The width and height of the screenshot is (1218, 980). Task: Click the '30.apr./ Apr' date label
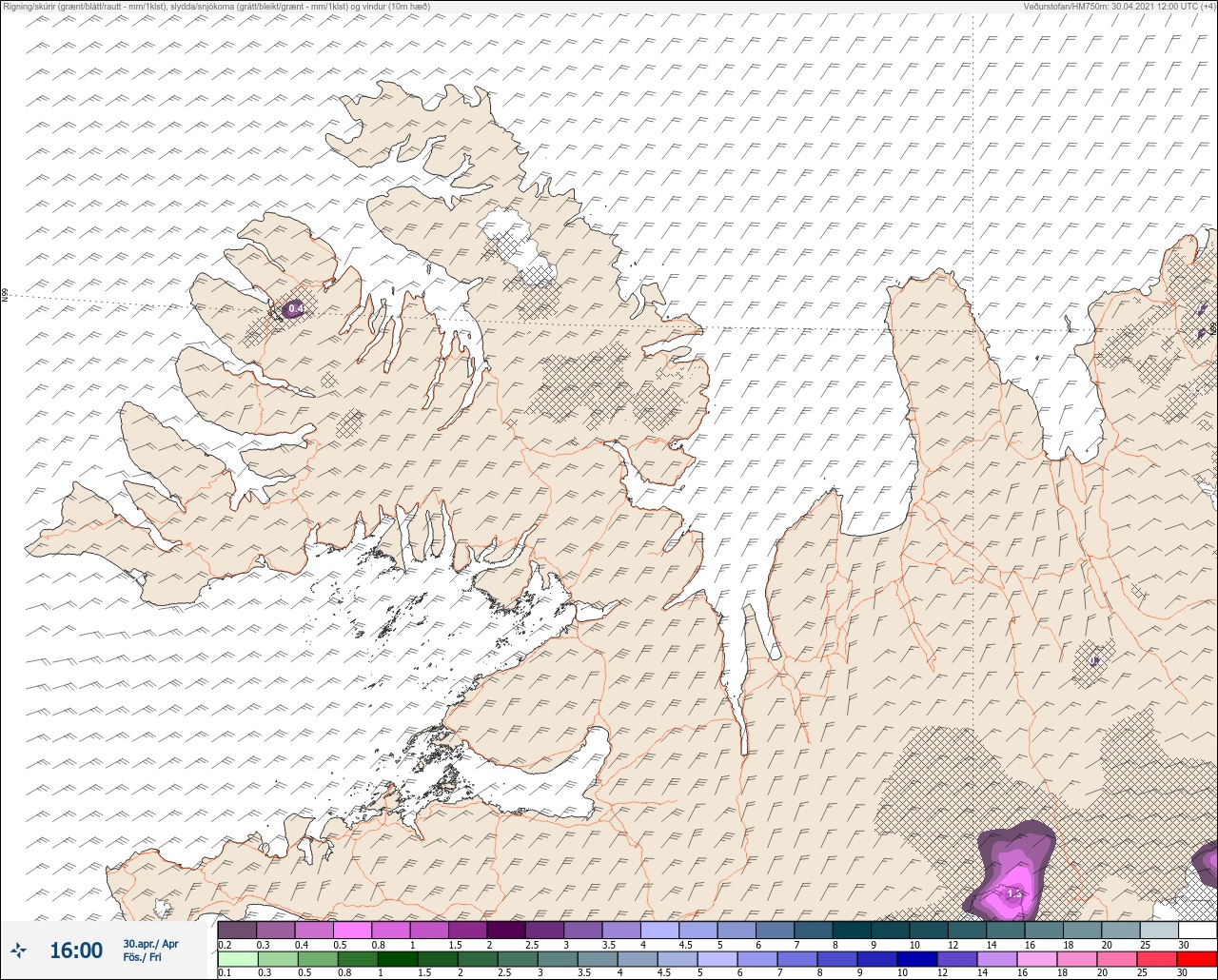click(150, 944)
